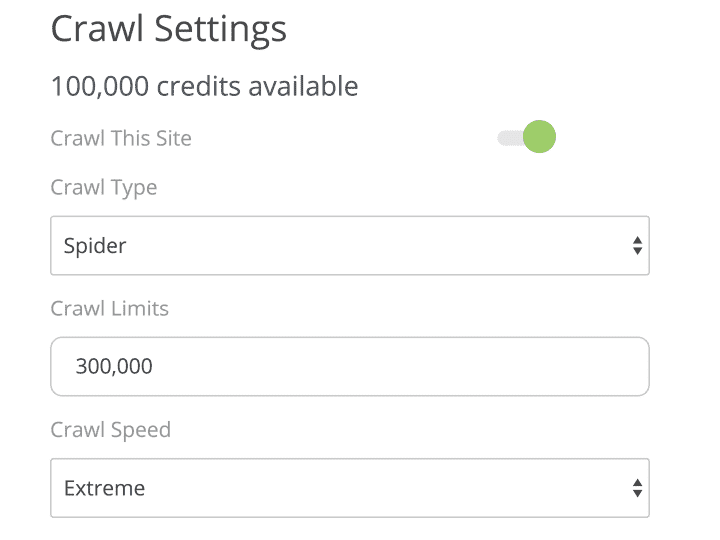Click the Crawl Limits label
The image size is (720, 540).
[x=109, y=308]
